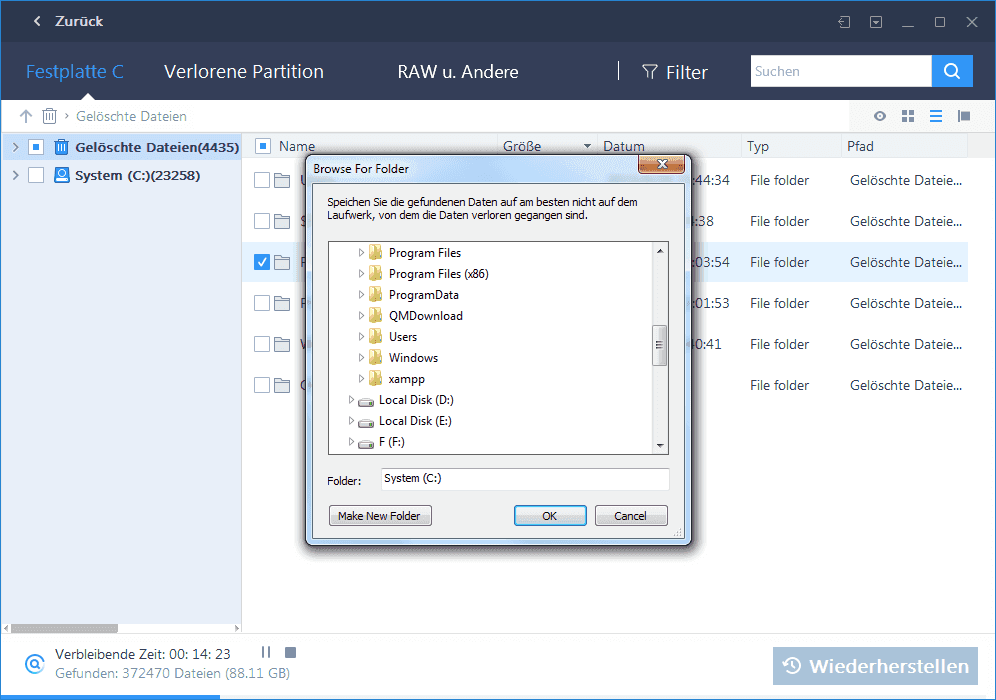Image resolution: width=996 pixels, height=700 pixels.
Task: Open the Filter funnel option
Action: tap(674, 72)
